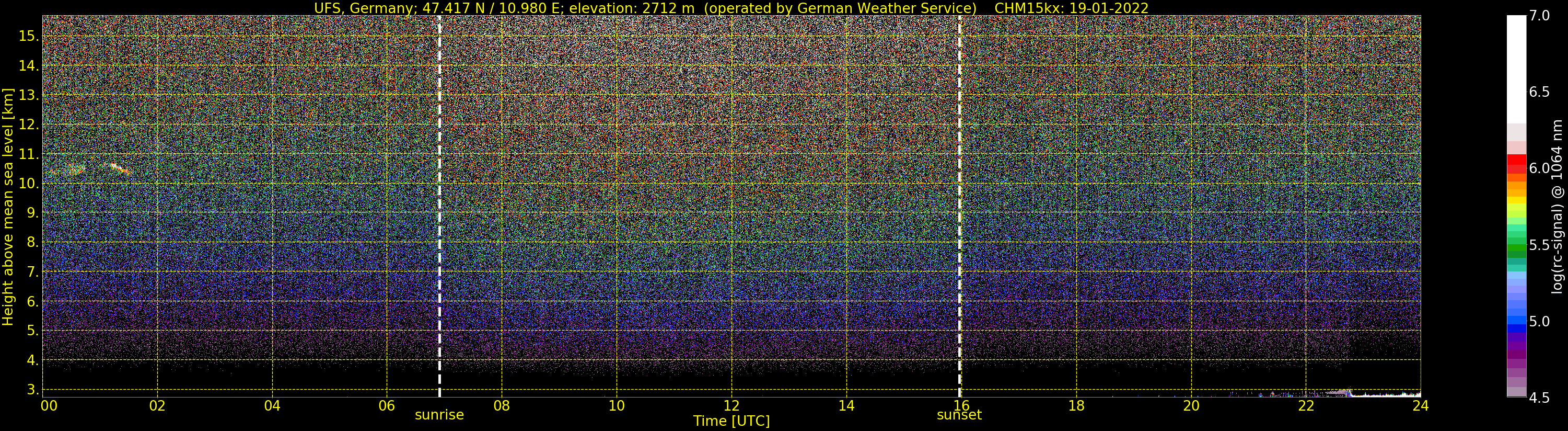Click the 'Time [UTC]' axis title
Viewport: 1568px width, 431px height.
pyautogui.click(x=731, y=421)
